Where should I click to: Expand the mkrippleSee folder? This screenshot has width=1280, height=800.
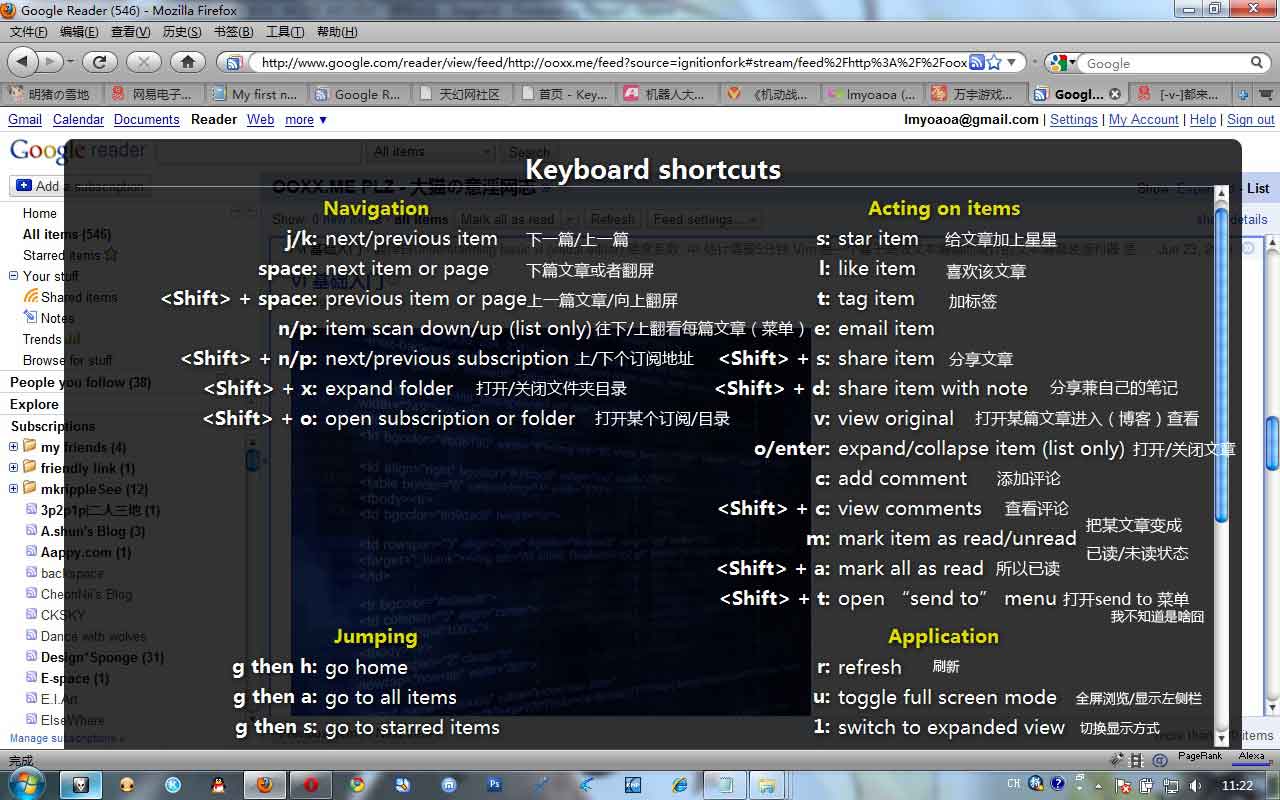(14, 489)
